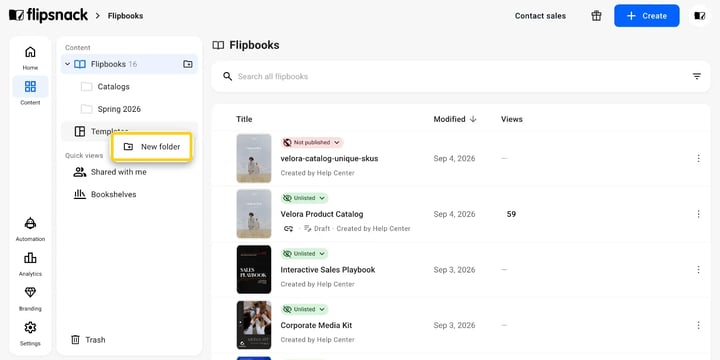
Task: Open the account avatar menu
Action: tap(700, 16)
